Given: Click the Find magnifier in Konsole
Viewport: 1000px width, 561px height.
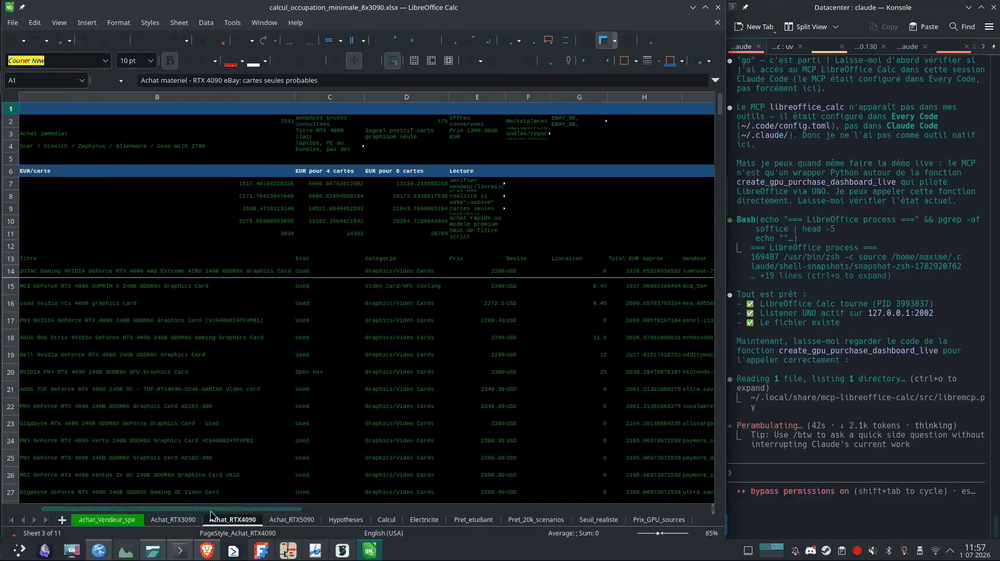Looking at the screenshot, I should [962, 27].
